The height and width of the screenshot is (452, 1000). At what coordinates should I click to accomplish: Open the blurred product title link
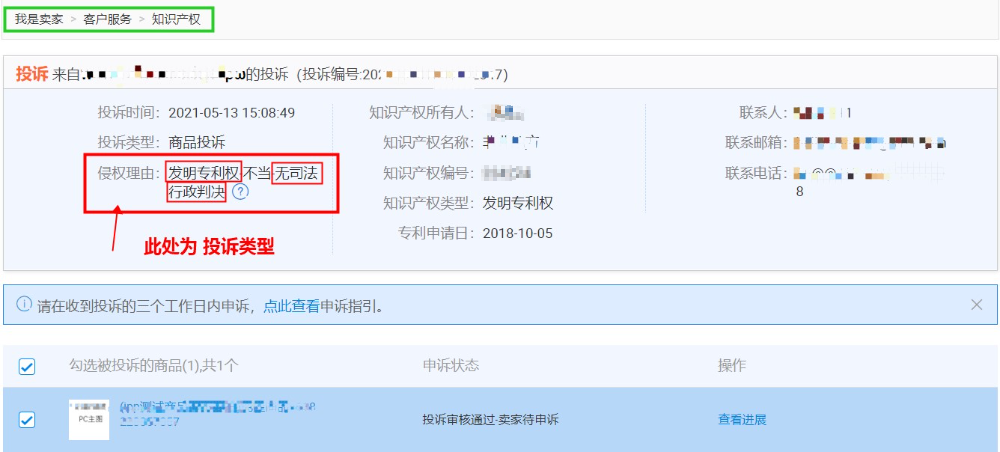click(217, 413)
